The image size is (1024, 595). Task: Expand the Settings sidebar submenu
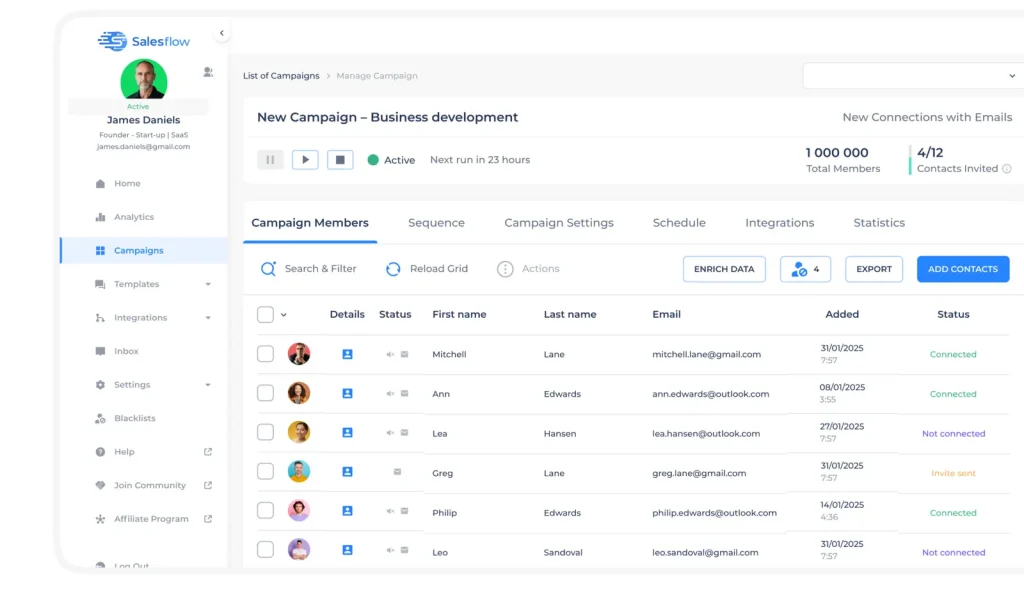click(208, 385)
